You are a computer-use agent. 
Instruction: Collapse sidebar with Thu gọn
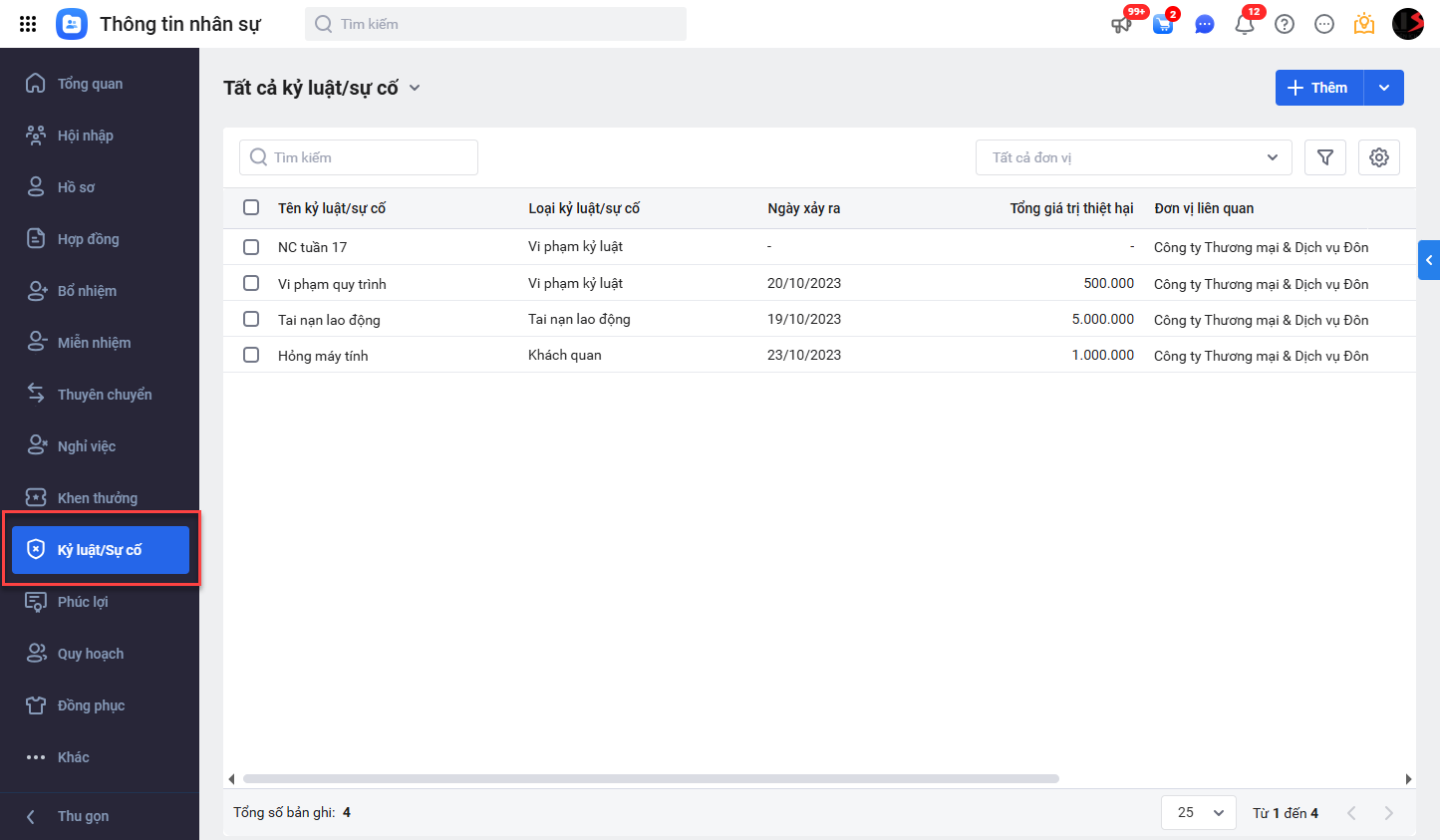pyautogui.click(x=83, y=816)
